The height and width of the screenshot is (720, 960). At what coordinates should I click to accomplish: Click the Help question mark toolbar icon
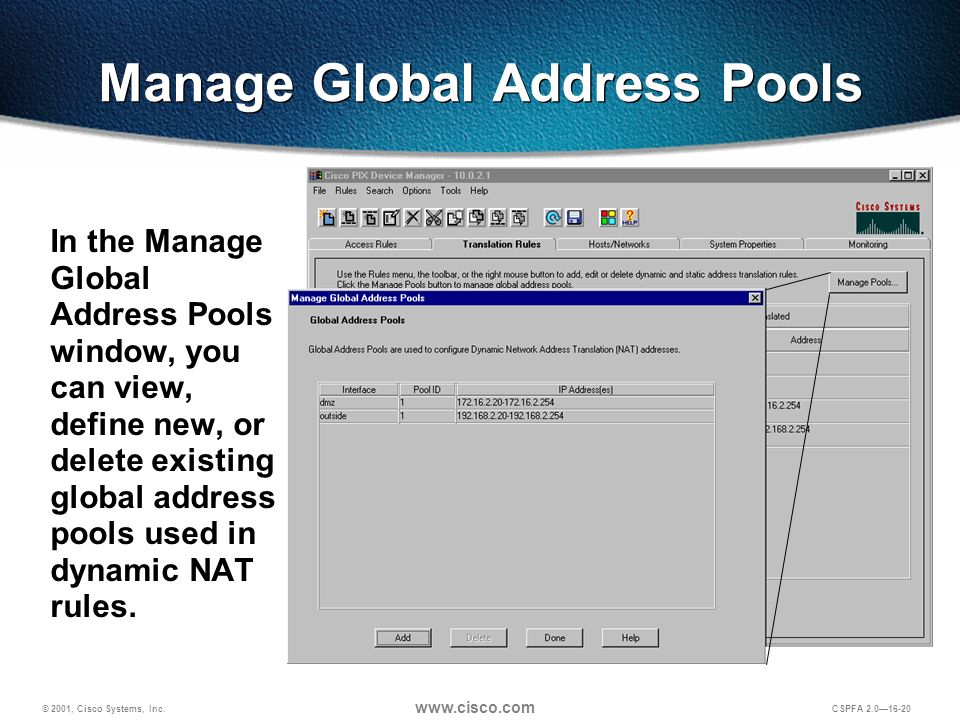[x=629, y=217]
